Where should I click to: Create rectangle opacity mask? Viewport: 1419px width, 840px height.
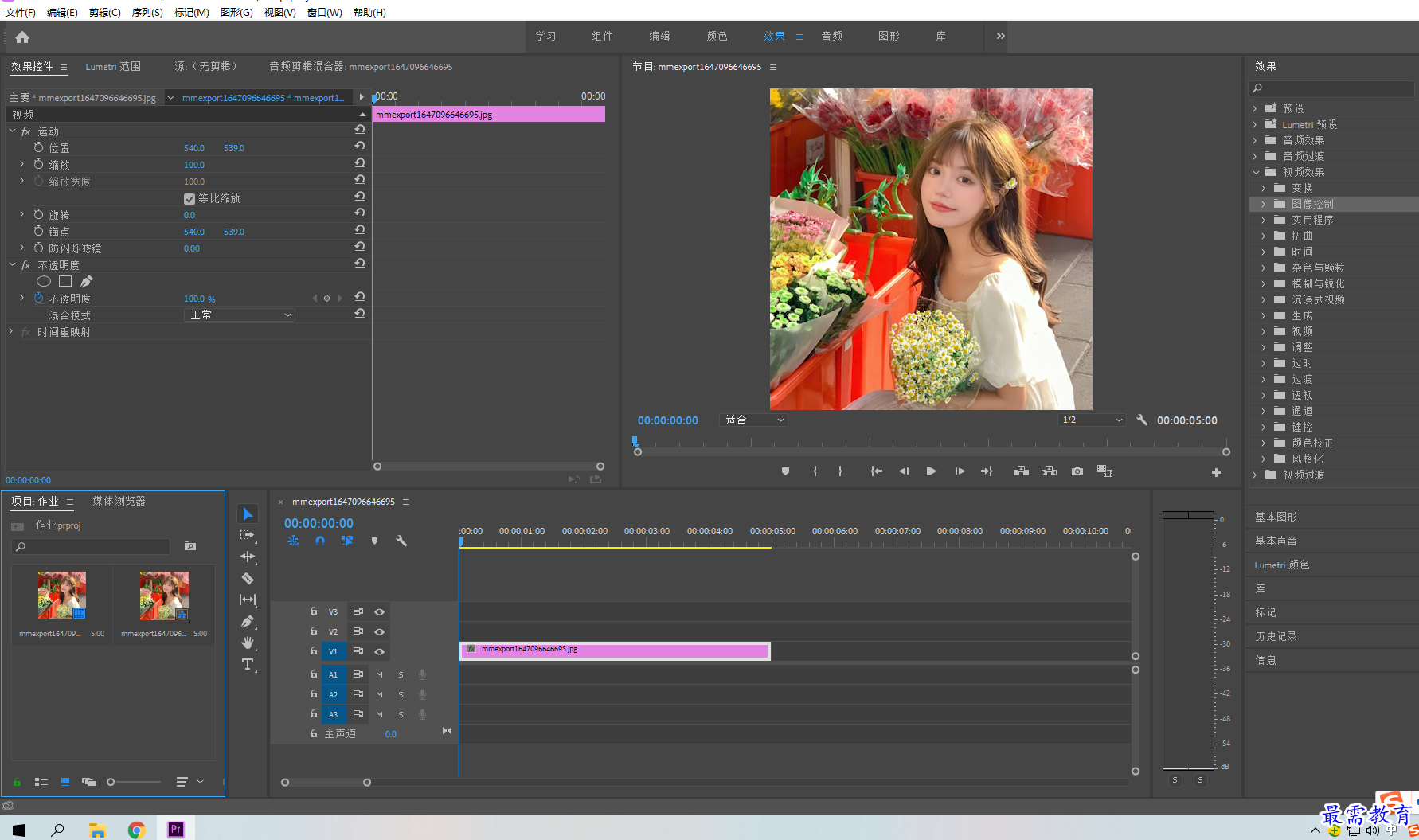[65, 281]
